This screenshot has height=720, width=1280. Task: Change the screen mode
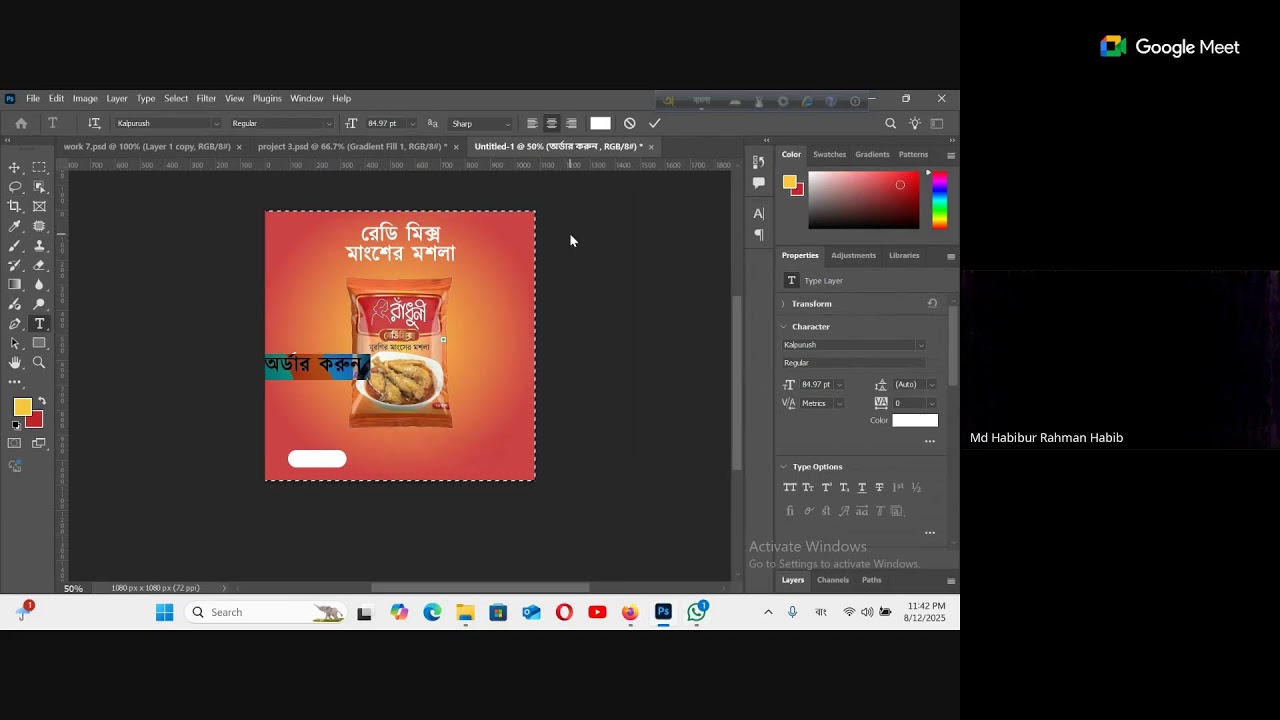tap(39, 443)
